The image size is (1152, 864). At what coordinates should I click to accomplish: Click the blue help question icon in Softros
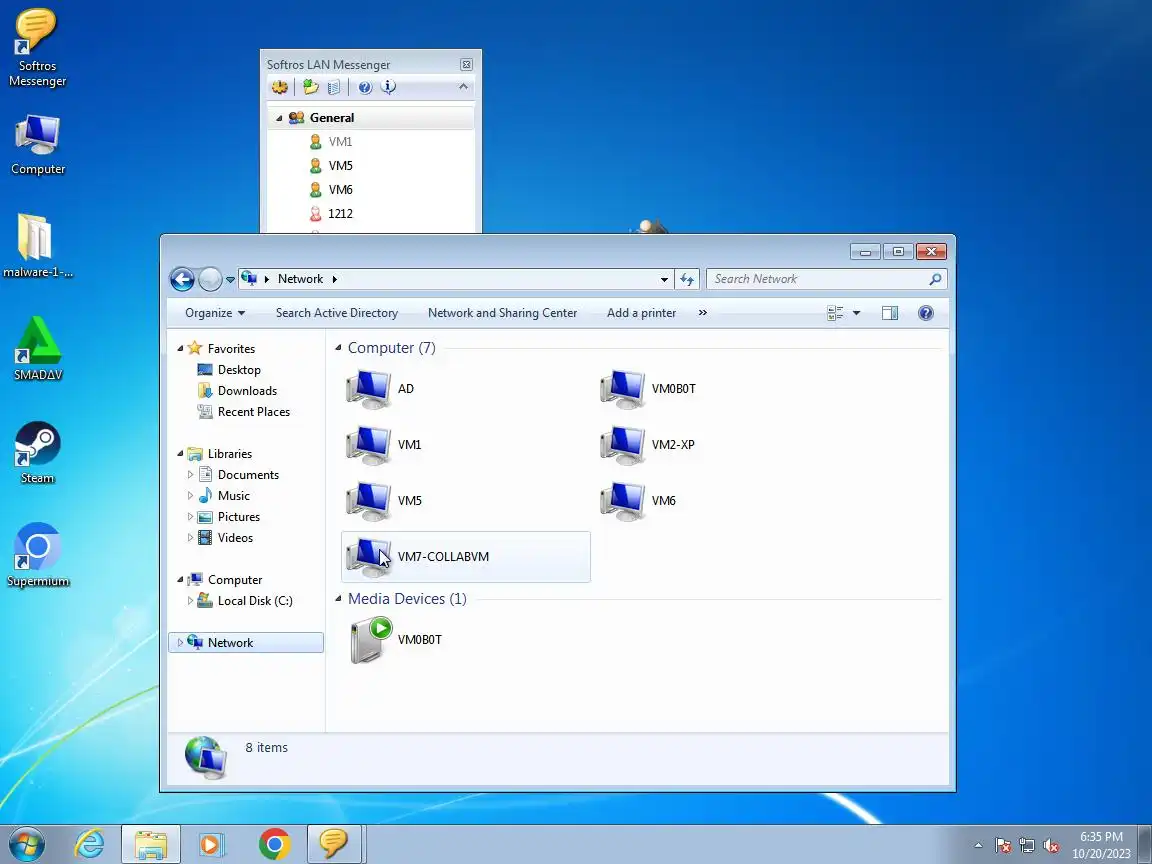point(365,87)
